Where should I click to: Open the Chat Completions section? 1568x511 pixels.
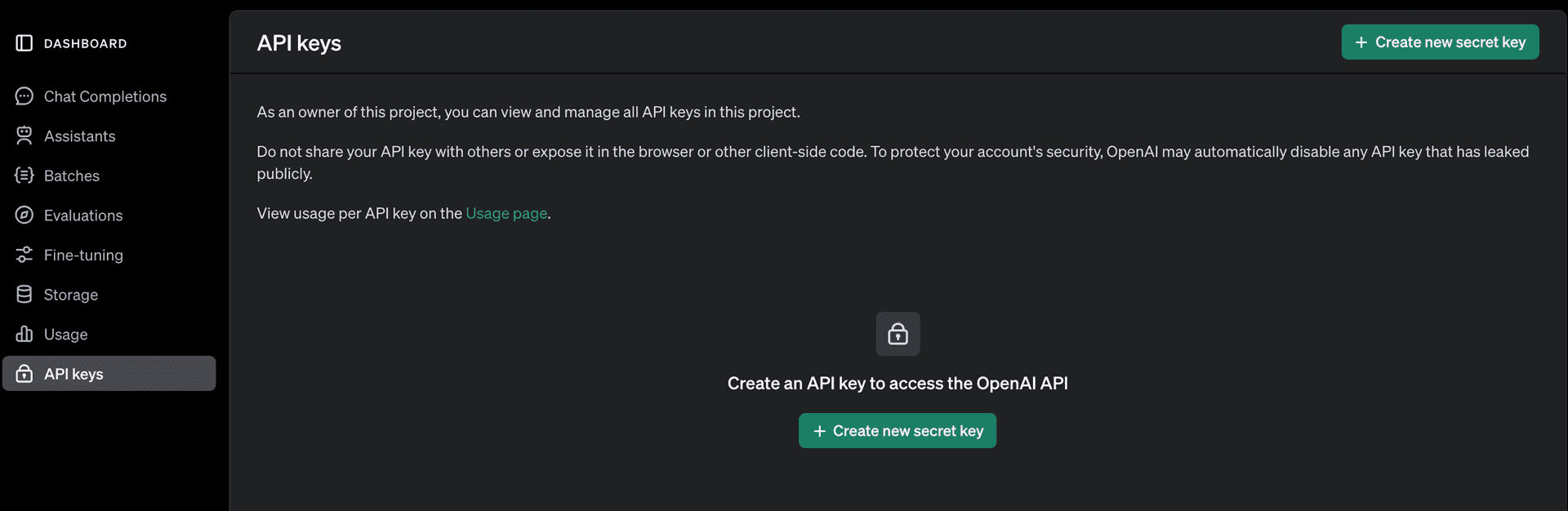click(x=105, y=96)
